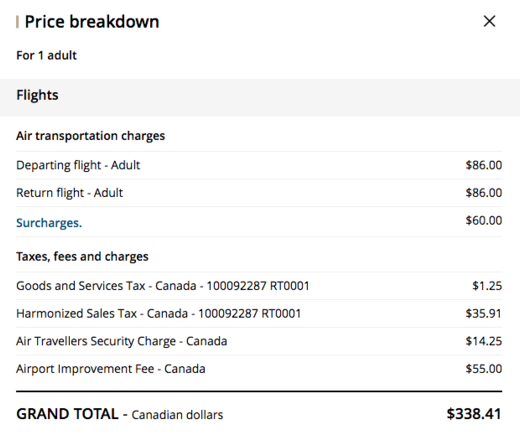
Task: Click the $338.41 grand total amount
Action: pos(474,414)
